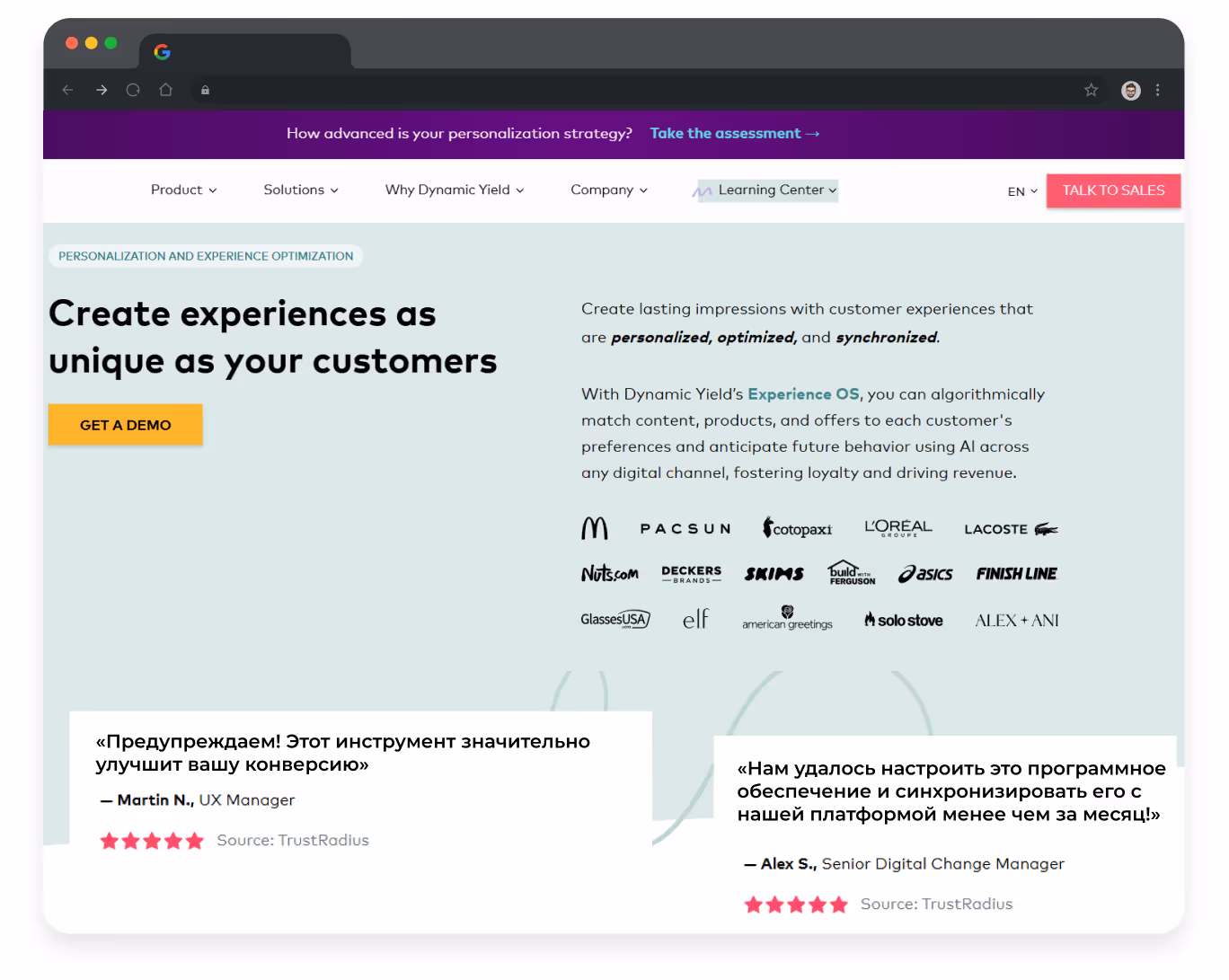
Task: Click the Deckers Brands logo
Action: [x=692, y=574]
